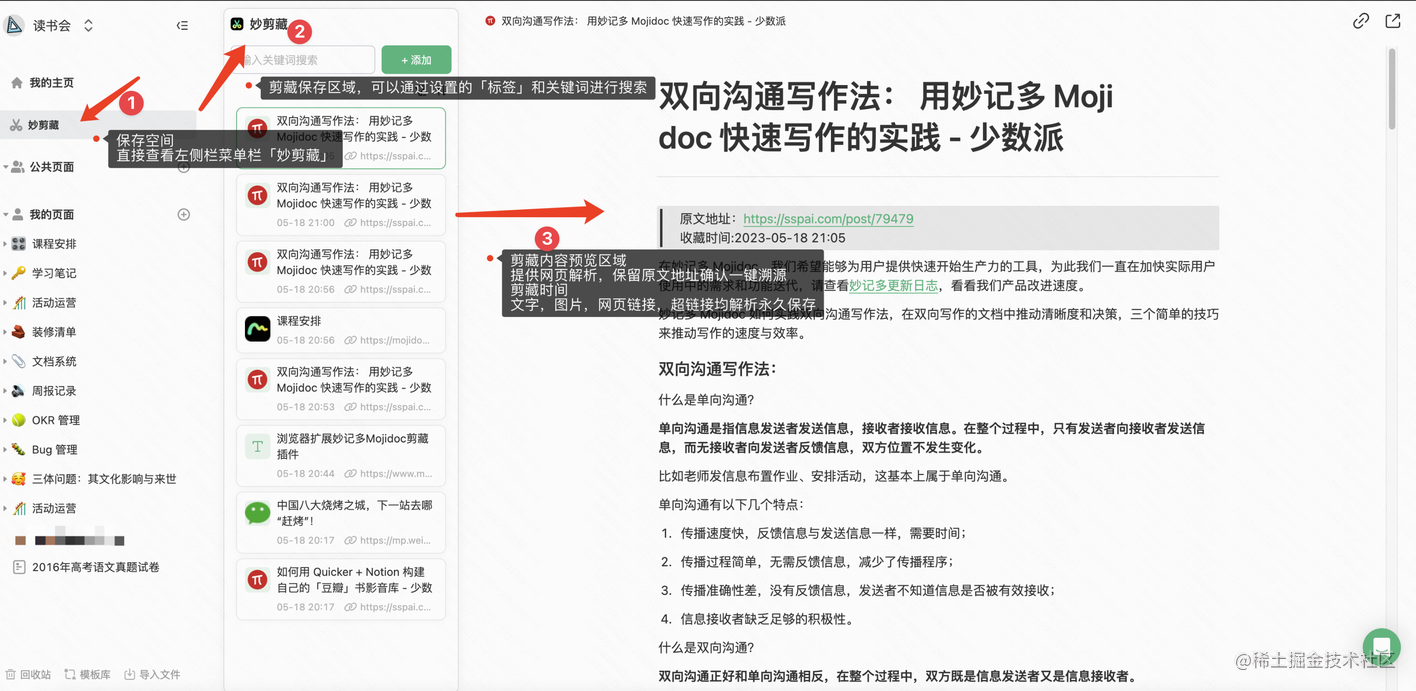This screenshot has height=691, width=1416.
Task: Expand the 学习笔记 tree arrow
Action: tap(5, 273)
